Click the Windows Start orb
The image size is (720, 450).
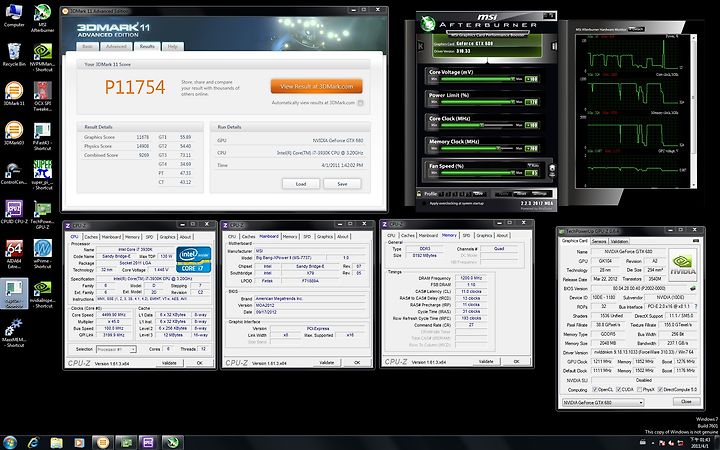pos(10,442)
